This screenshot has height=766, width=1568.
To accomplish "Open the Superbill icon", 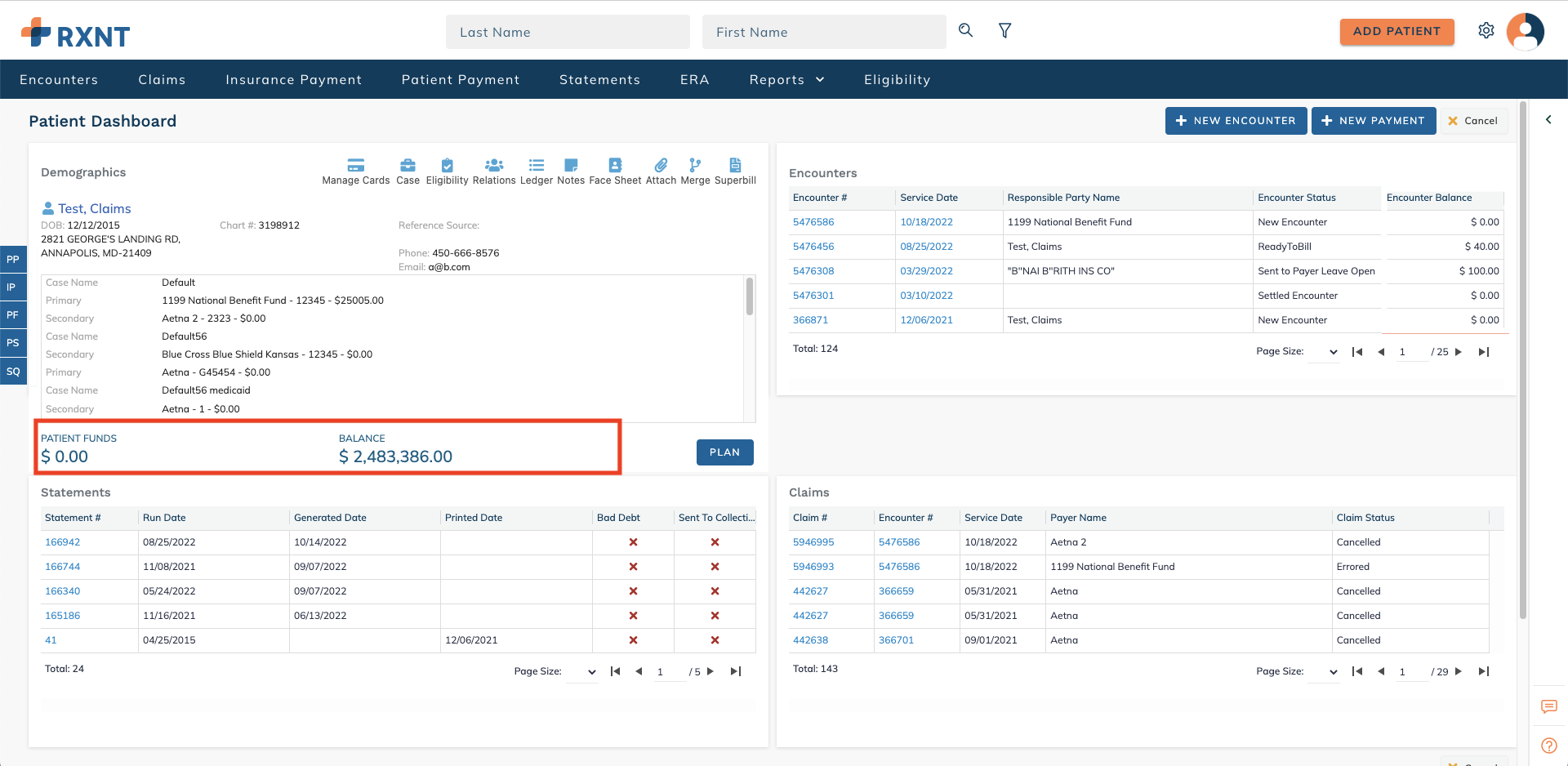I will 735,171.
